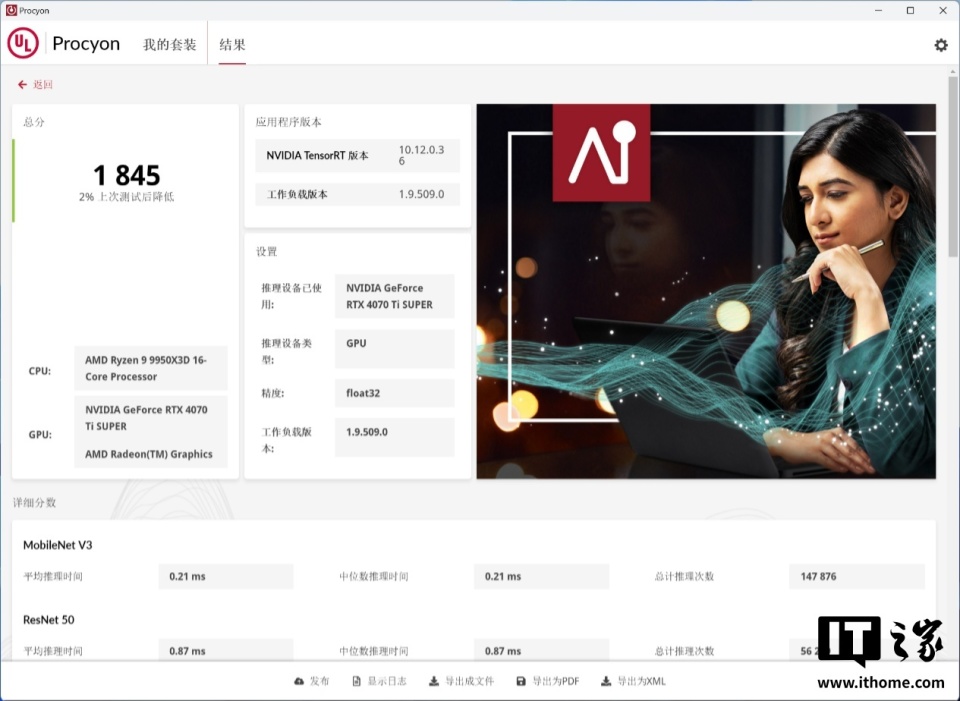This screenshot has width=960, height=701.
Task: Click the cloud icon beside 发布
Action: click(299, 681)
